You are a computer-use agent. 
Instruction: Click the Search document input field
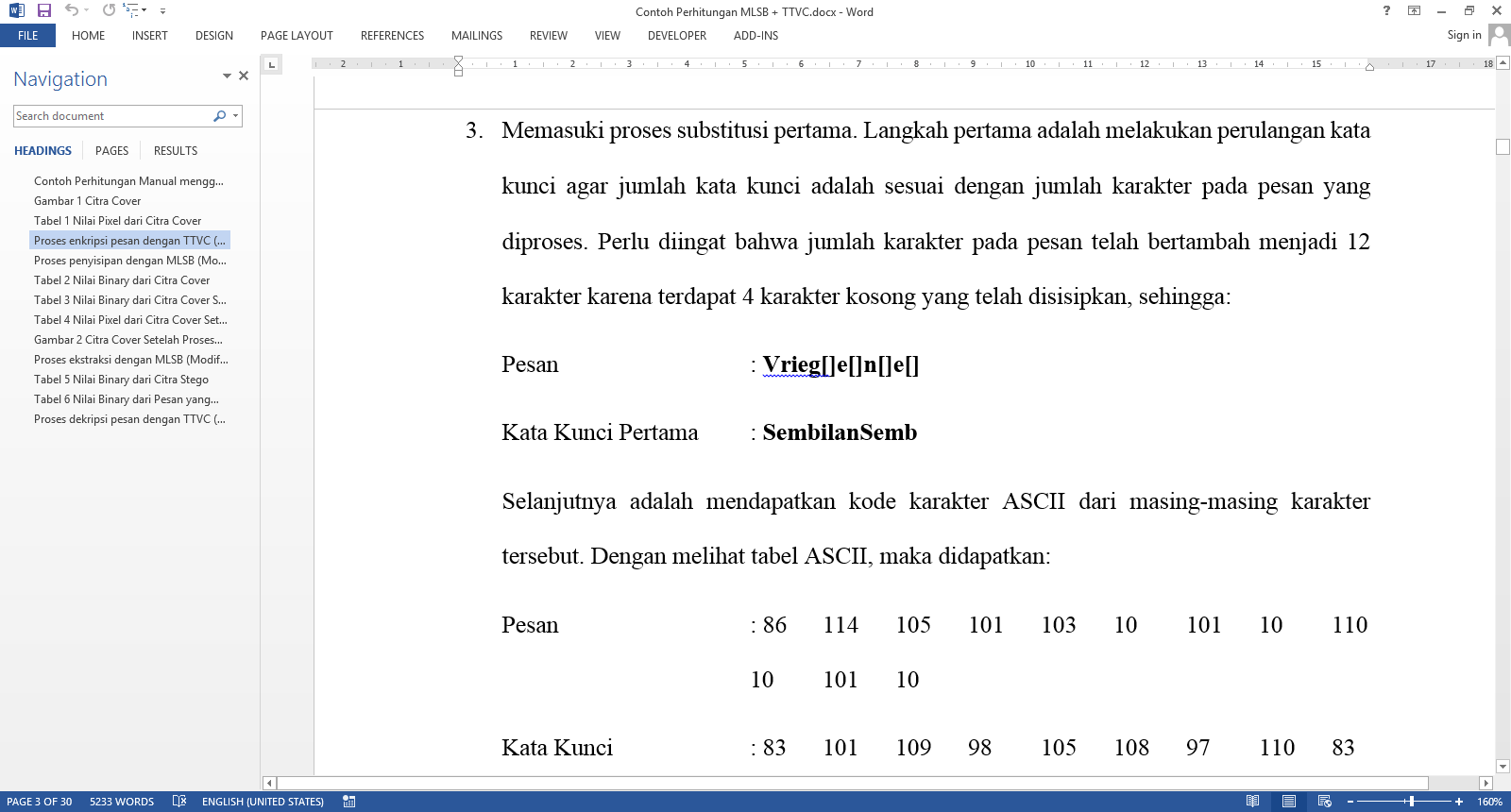coord(113,116)
